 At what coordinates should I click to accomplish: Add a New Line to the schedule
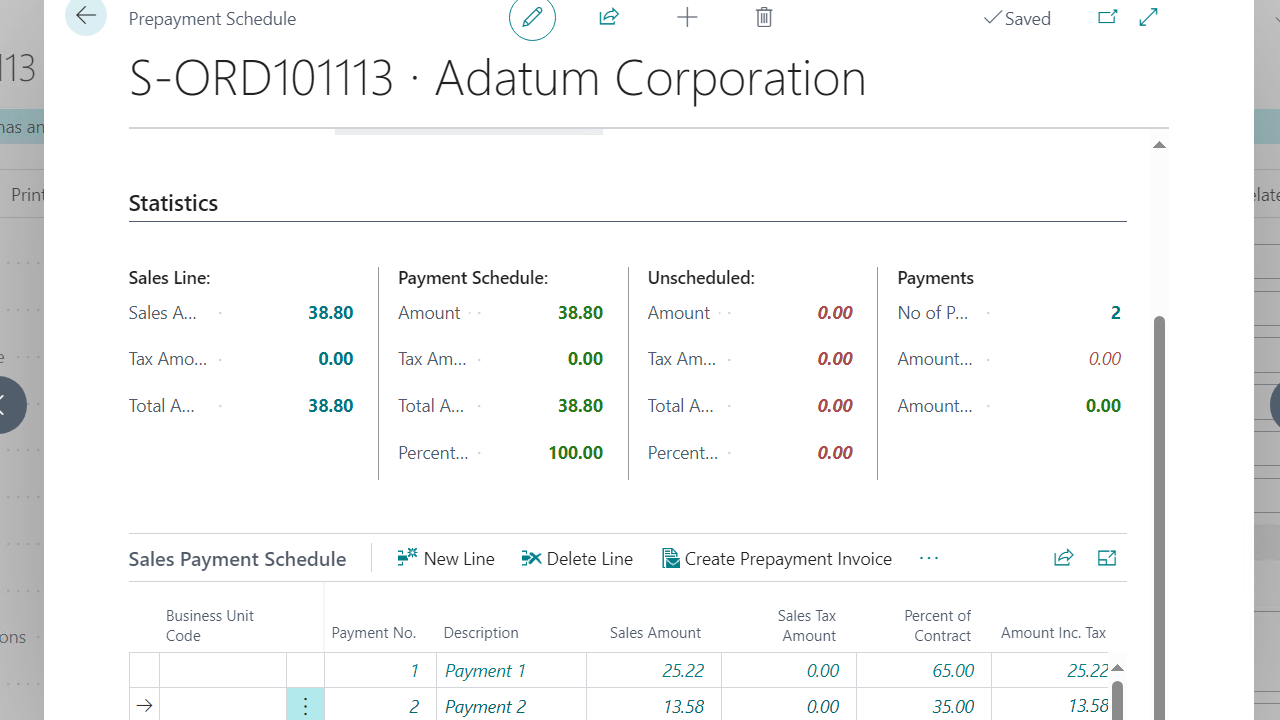(x=446, y=558)
